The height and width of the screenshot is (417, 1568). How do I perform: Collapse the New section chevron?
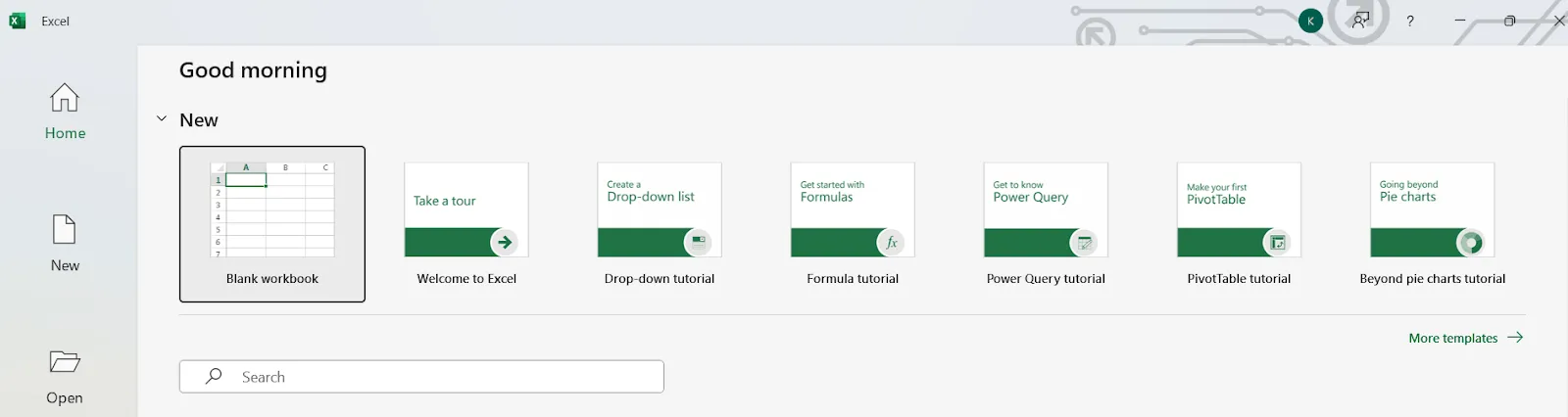pos(162,119)
